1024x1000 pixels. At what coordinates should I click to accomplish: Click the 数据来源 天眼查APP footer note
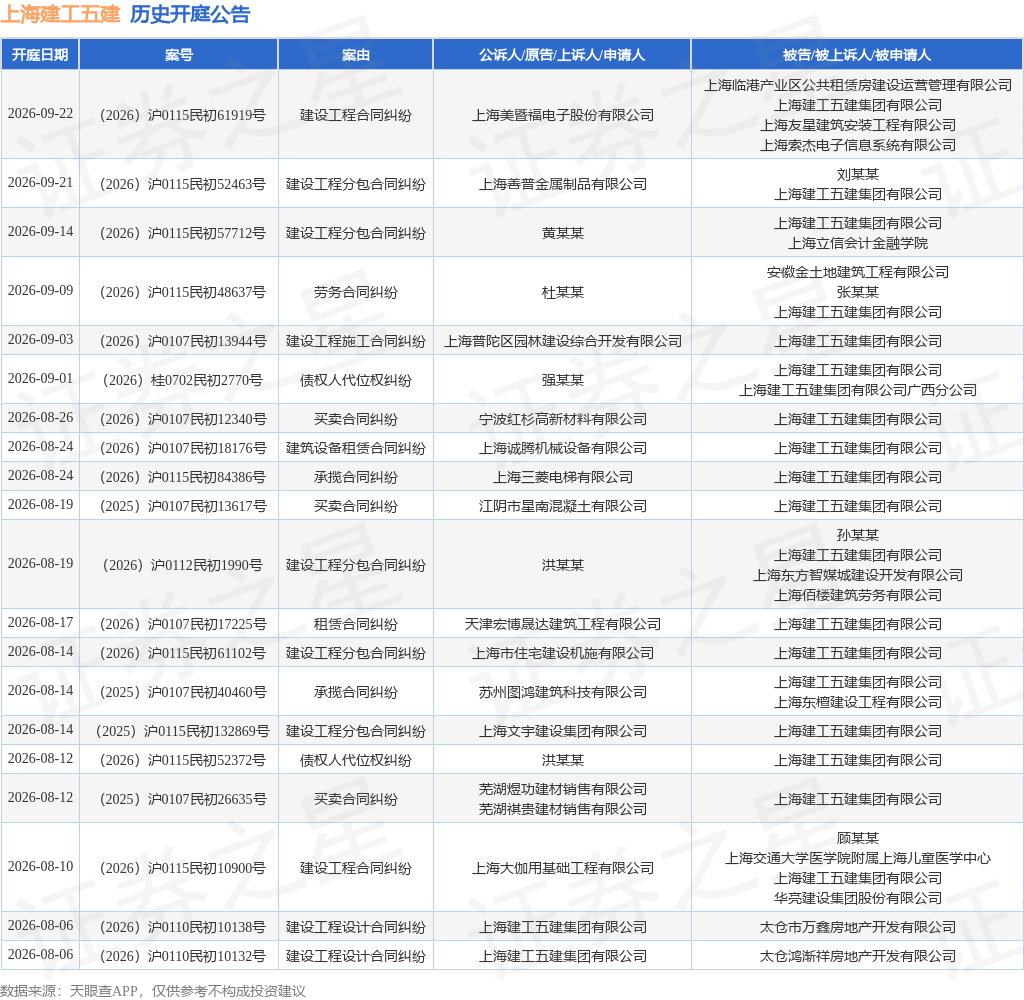[153, 990]
